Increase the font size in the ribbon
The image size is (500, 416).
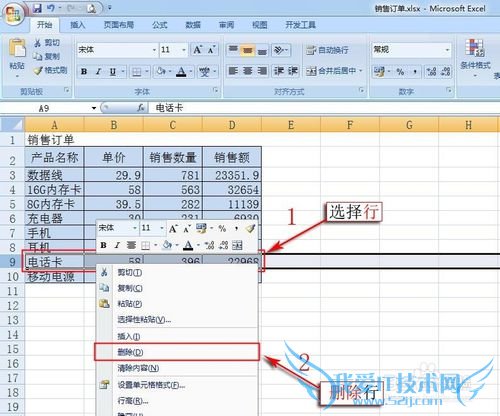click(x=197, y=50)
